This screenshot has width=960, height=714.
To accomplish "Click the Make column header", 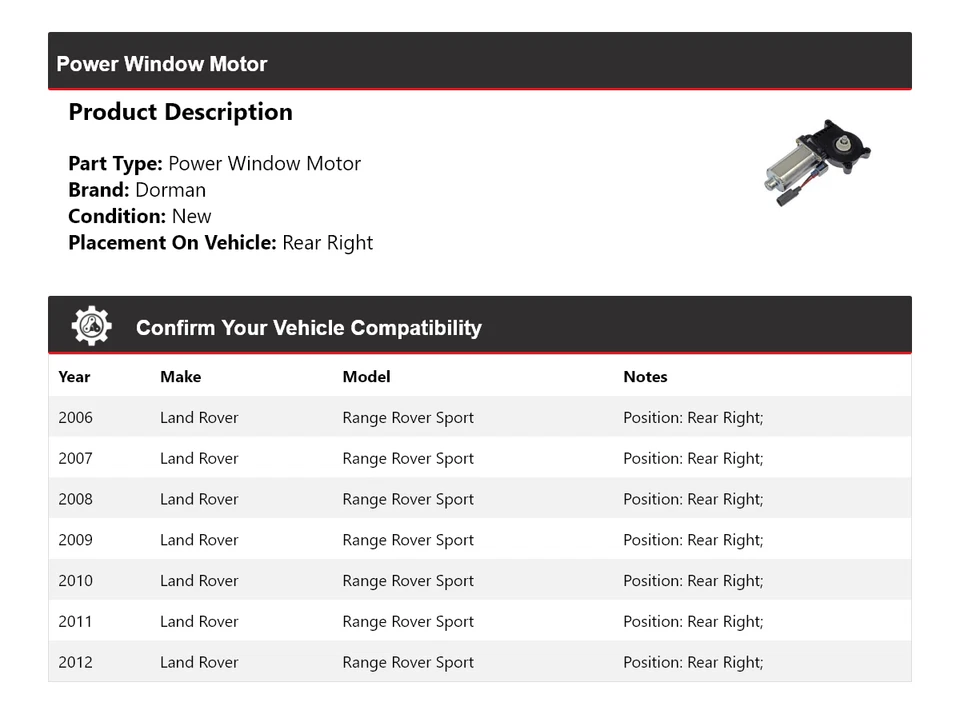I will click(180, 377).
